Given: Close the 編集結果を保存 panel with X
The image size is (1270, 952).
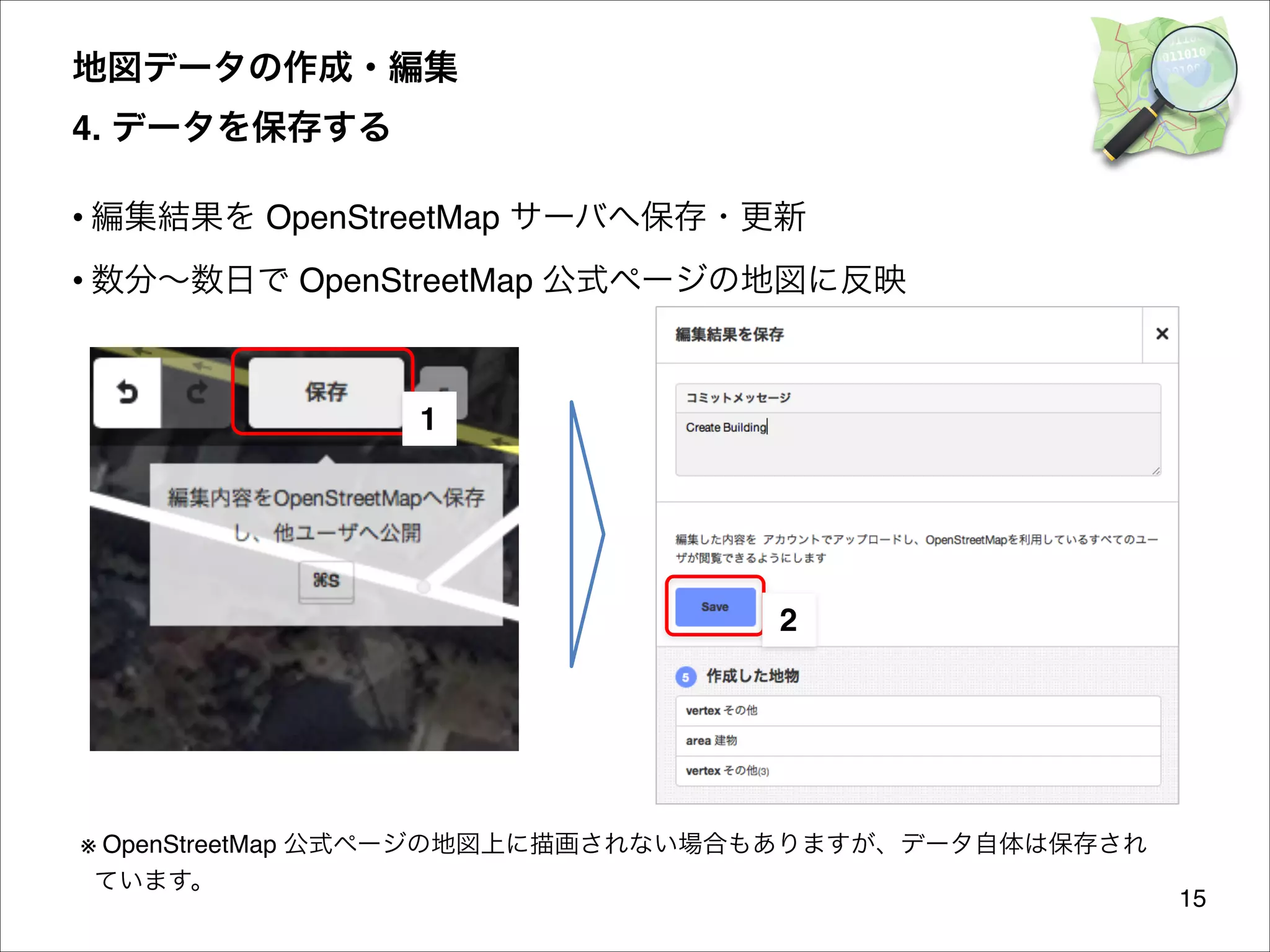Looking at the screenshot, I should point(1161,334).
